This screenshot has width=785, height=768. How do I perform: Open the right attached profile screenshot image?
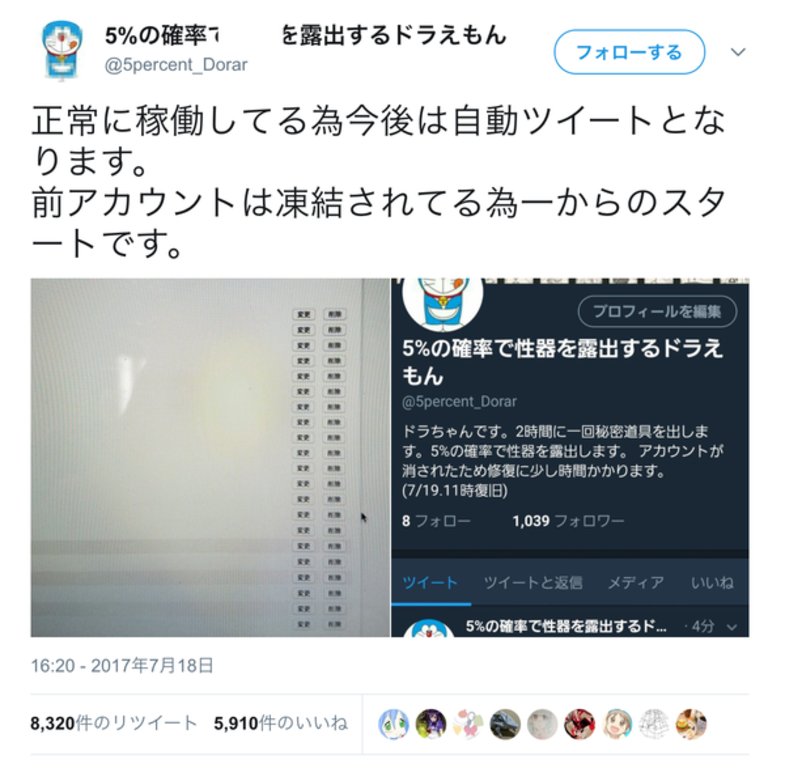[570, 458]
